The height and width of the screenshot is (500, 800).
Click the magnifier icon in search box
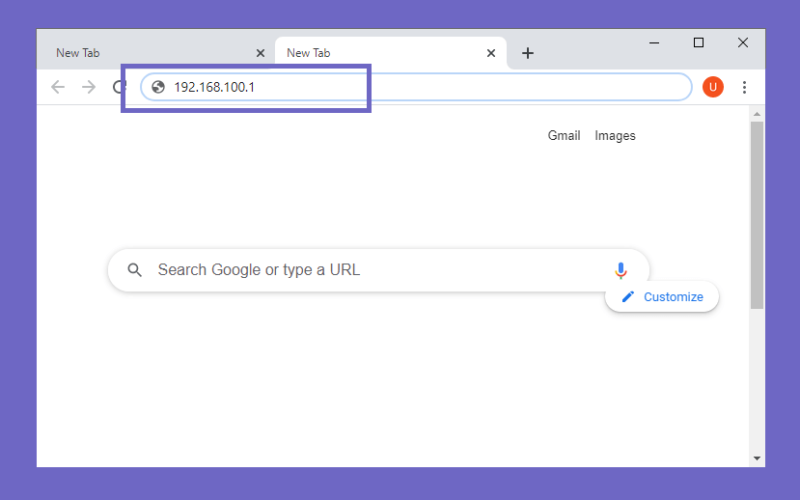click(135, 270)
